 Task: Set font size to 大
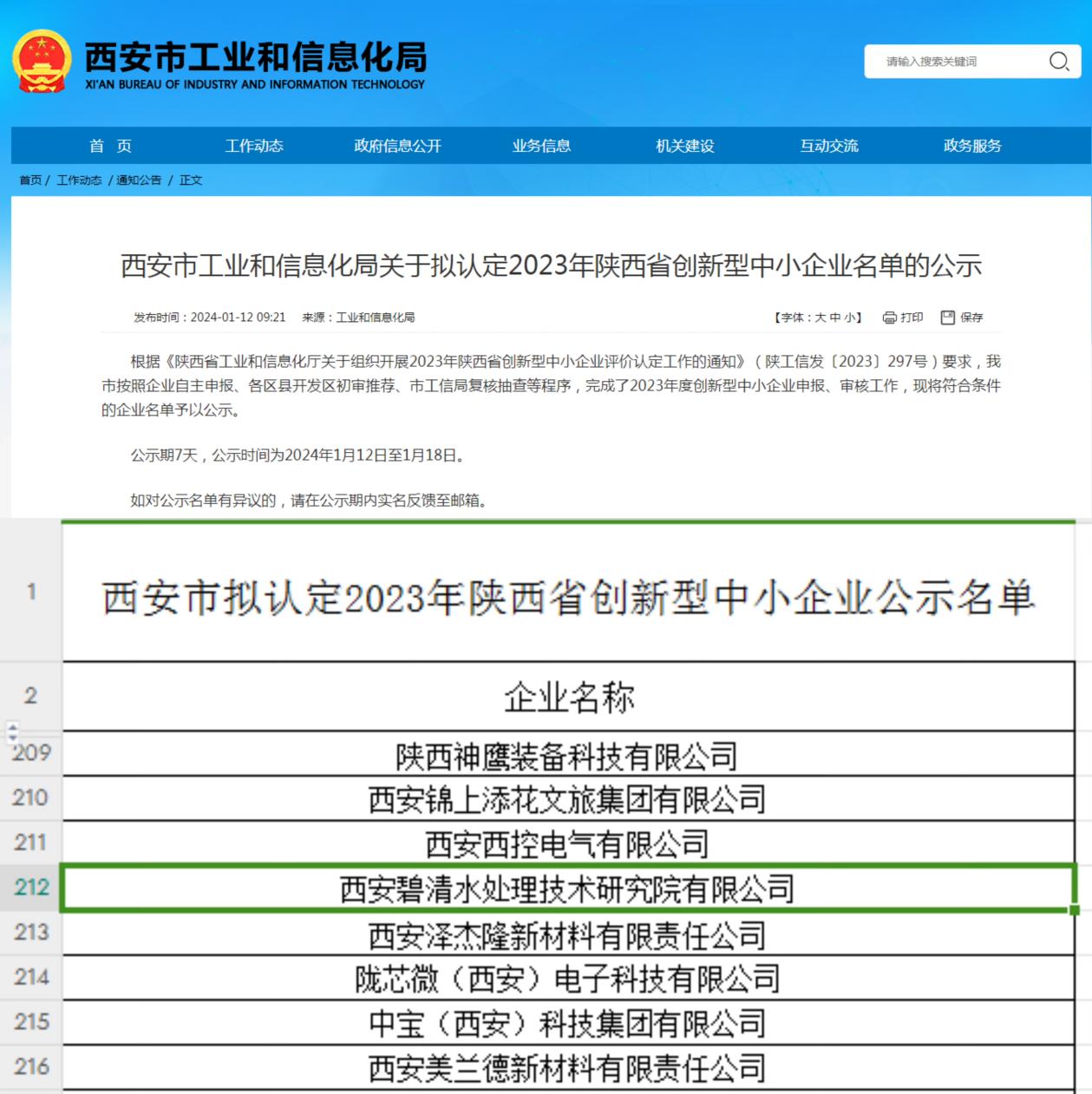[820, 318]
